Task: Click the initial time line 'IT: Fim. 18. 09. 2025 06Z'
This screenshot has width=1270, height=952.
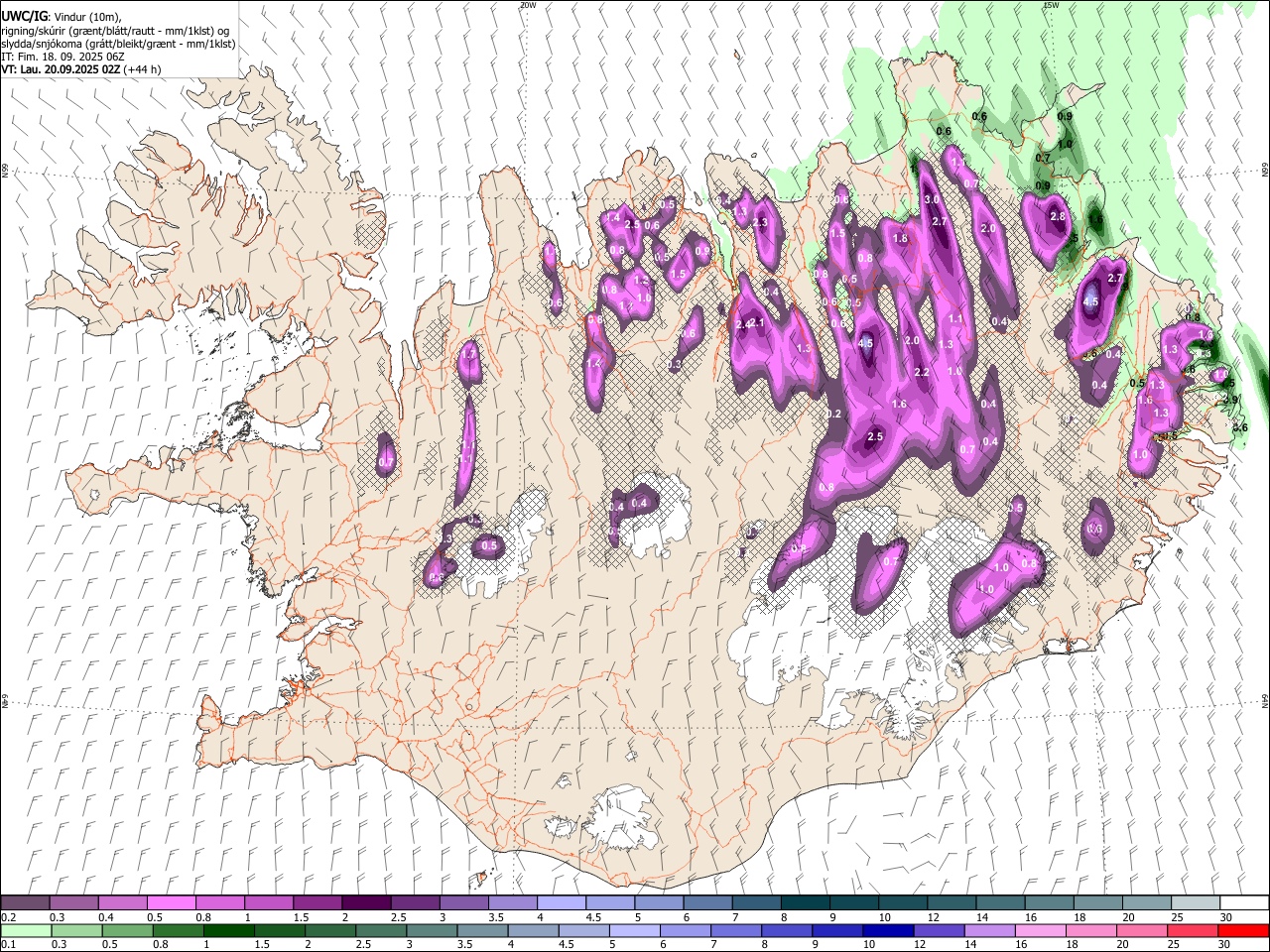Action: [63, 57]
